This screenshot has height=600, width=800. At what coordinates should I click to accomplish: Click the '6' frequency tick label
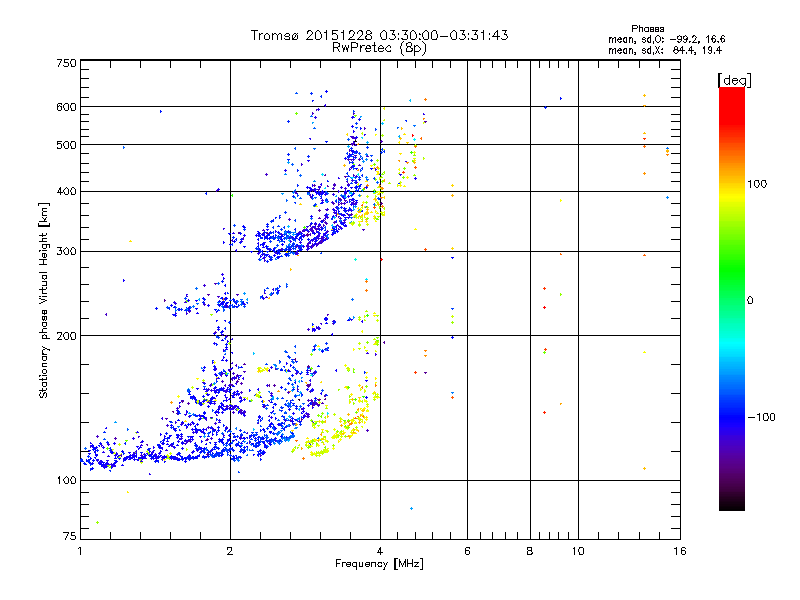(467, 551)
